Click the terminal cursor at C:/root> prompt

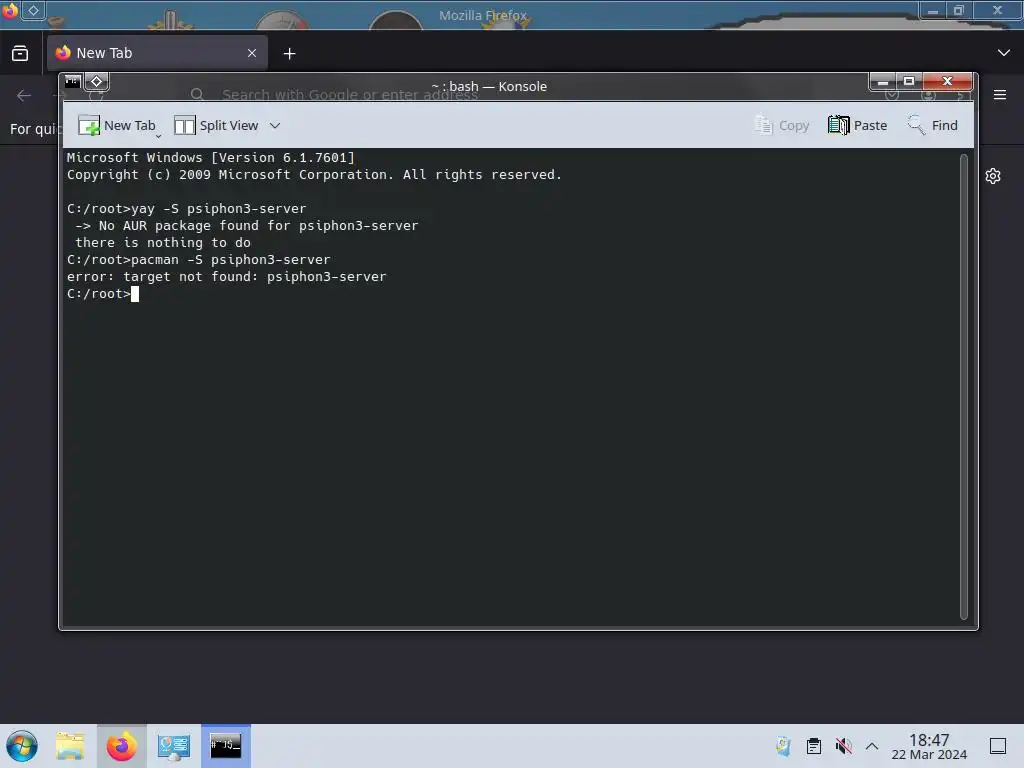click(135, 295)
